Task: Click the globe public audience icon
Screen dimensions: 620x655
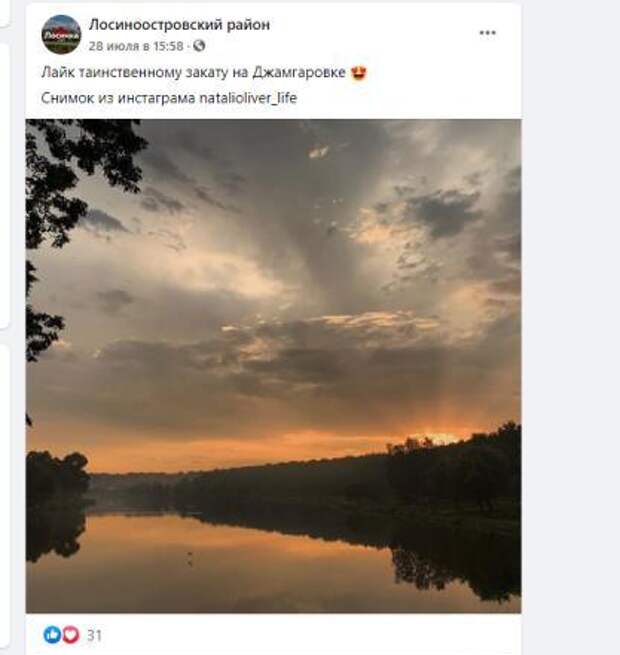Action: pyautogui.click(x=199, y=46)
